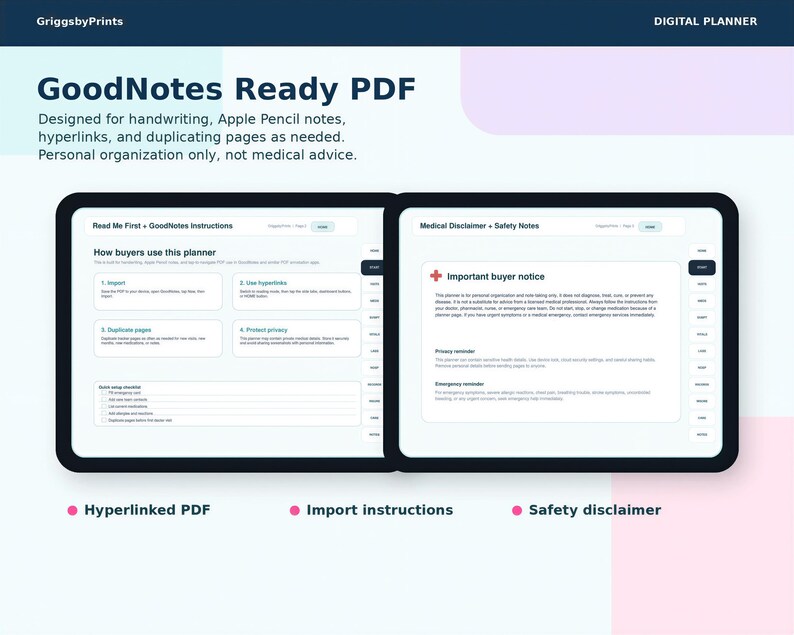
Task: Click the red medical cross icon
Action: pos(435,275)
